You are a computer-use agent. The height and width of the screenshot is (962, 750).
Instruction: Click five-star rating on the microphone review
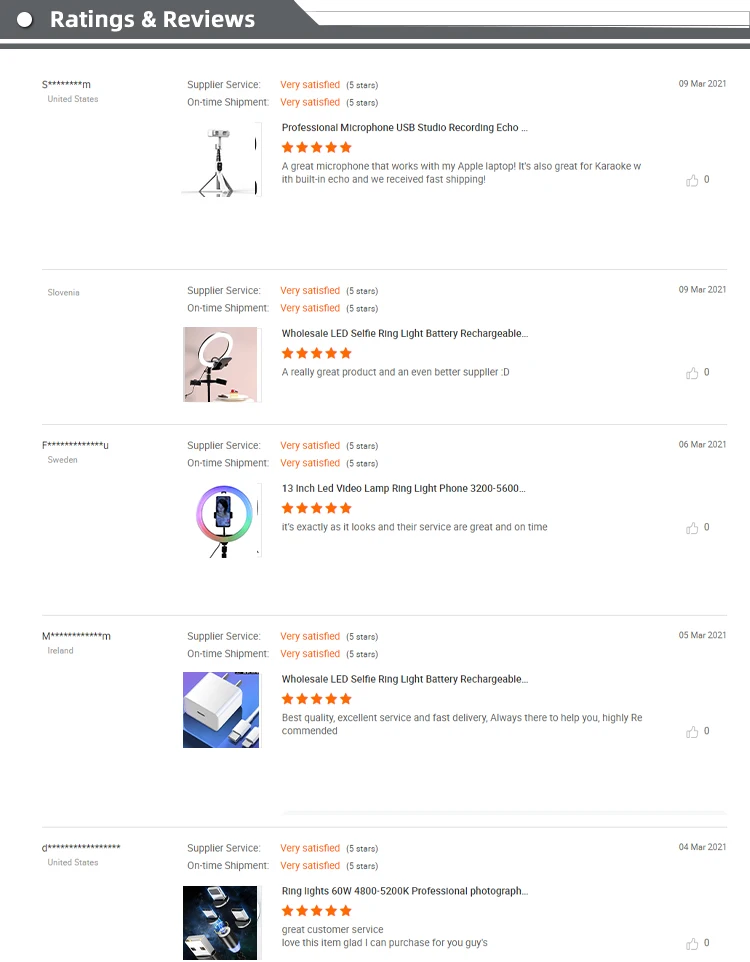[316, 148]
